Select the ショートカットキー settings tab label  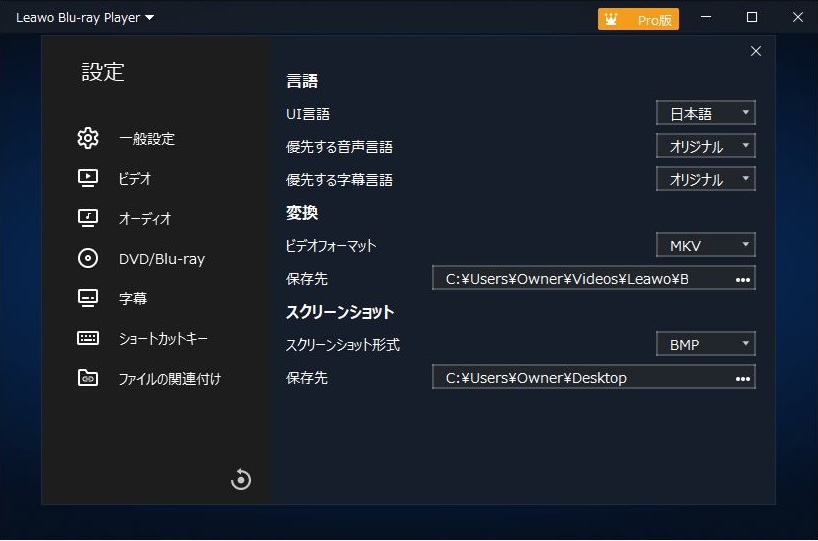coord(163,339)
